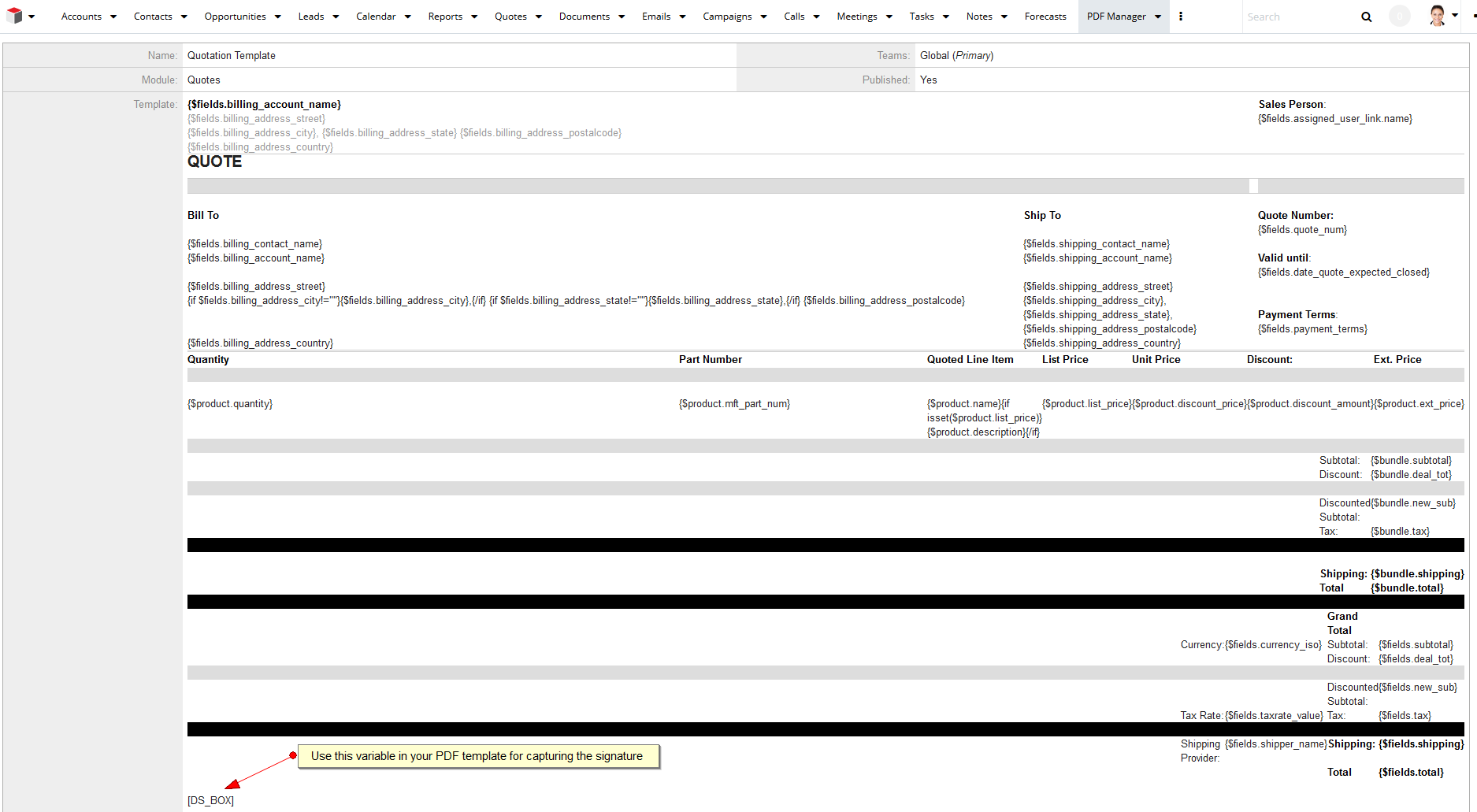The image size is (1477, 812).
Task: Click the Published value Yes
Action: [929, 80]
